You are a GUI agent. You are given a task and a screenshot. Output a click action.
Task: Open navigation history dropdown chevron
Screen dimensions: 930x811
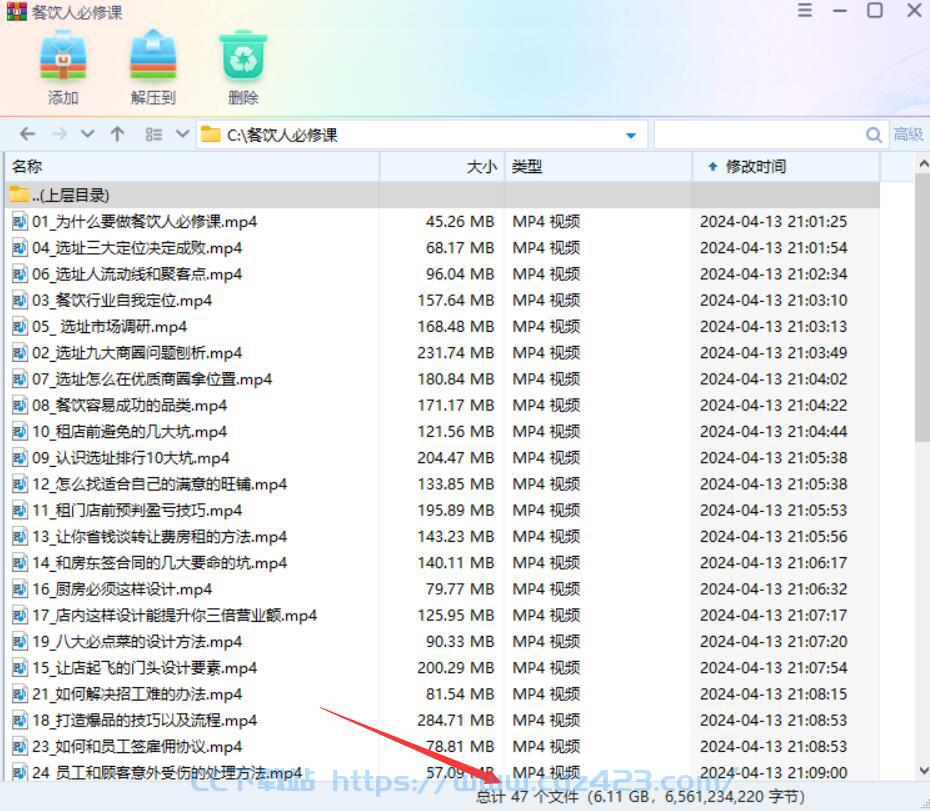coord(87,134)
